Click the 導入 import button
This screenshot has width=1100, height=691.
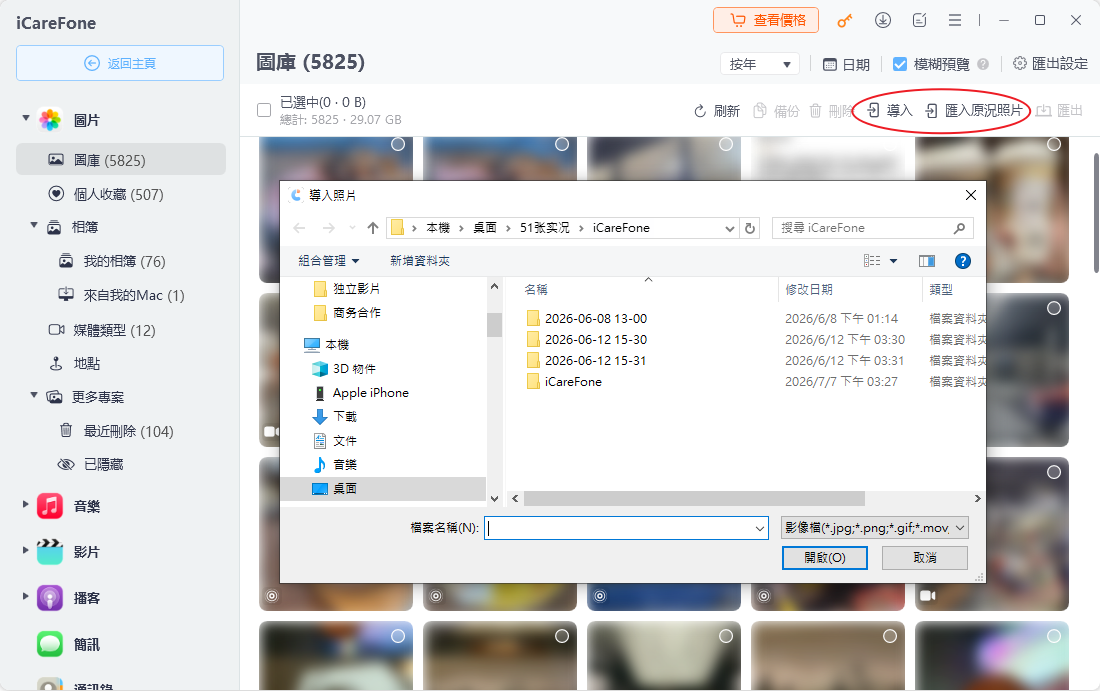[x=890, y=111]
